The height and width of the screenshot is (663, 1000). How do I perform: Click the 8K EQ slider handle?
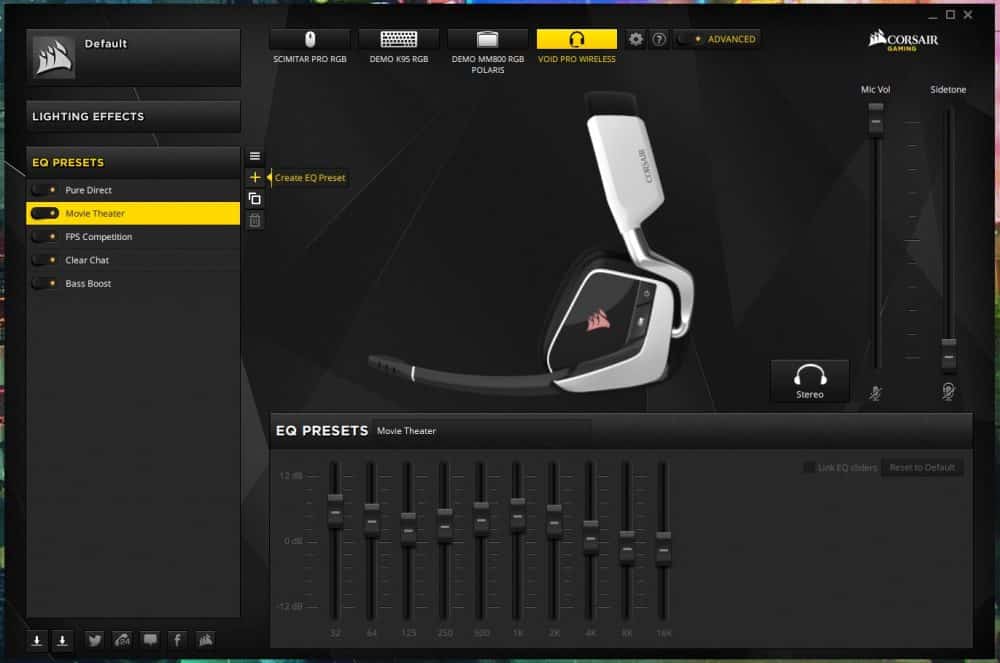tap(628, 548)
